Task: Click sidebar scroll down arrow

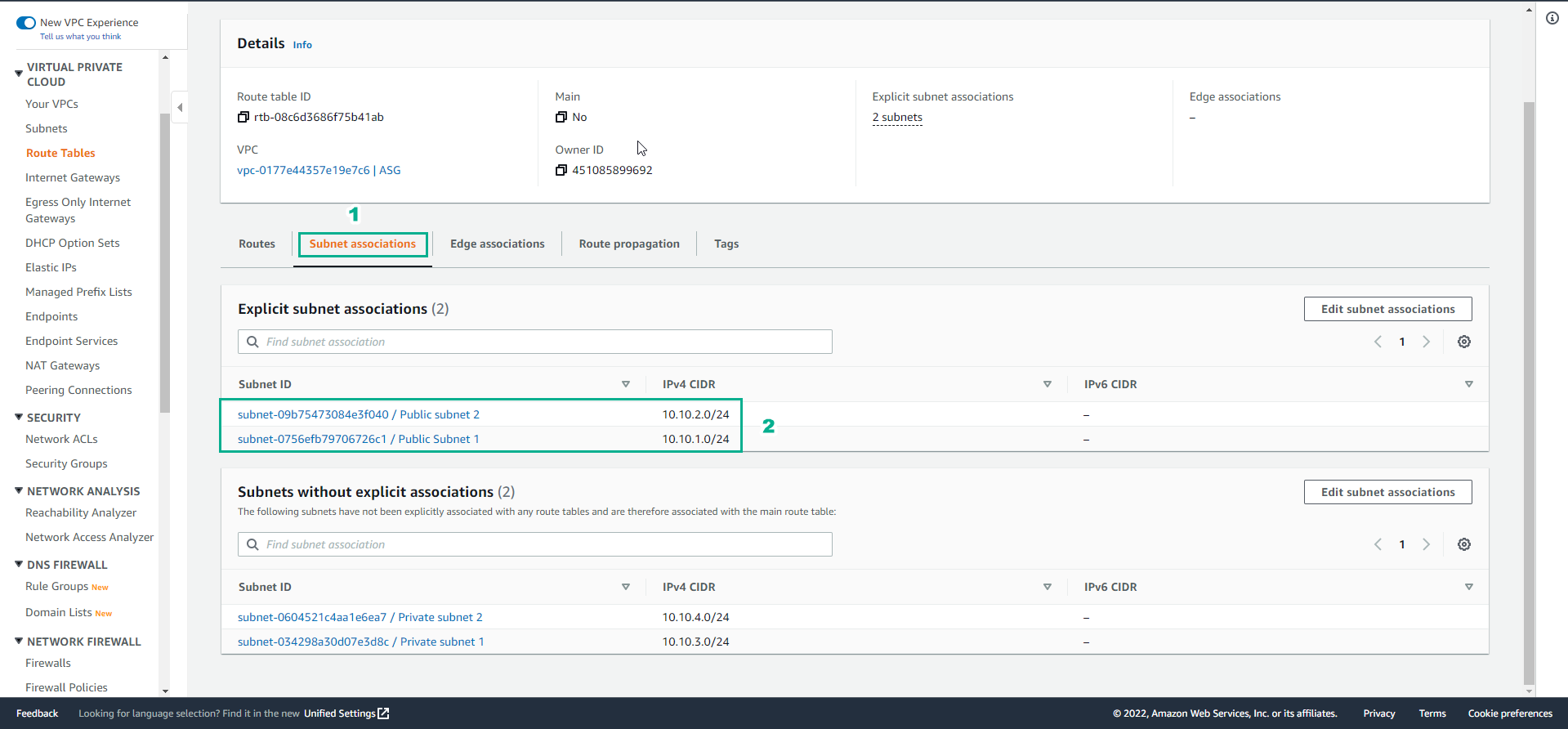Action: click(165, 691)
